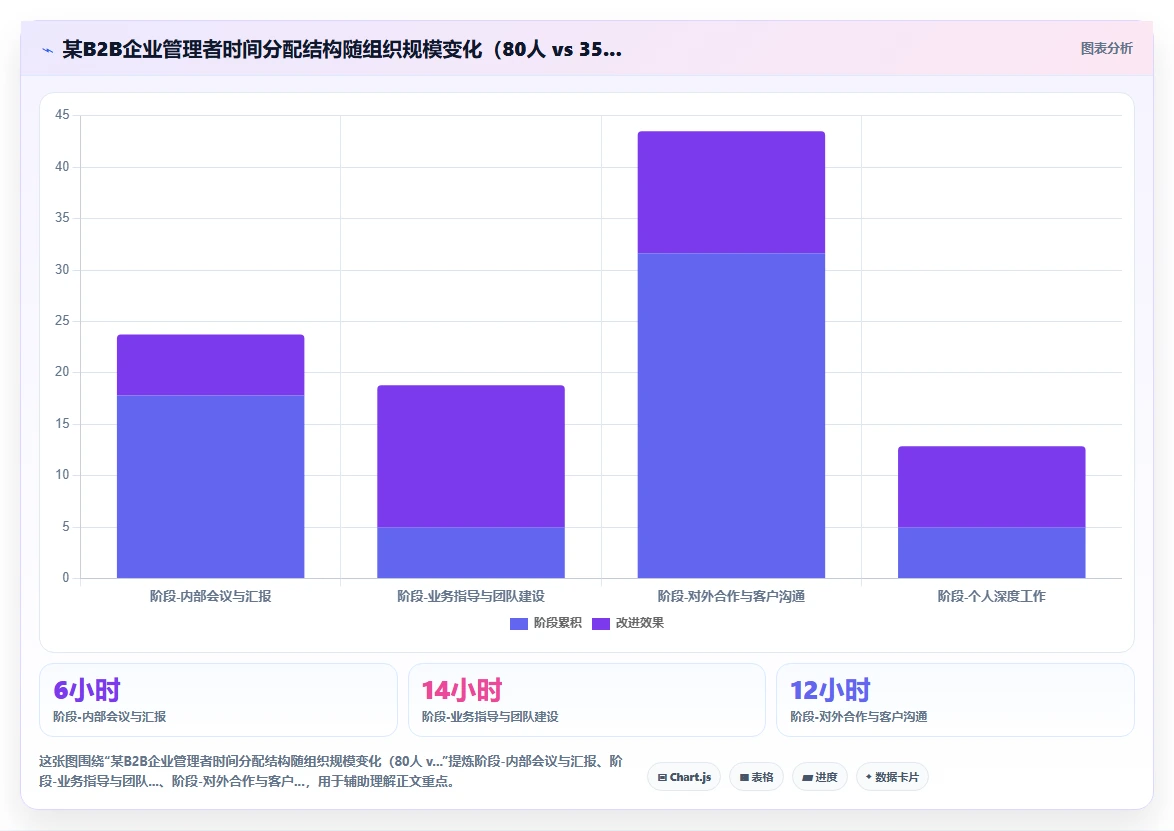Click the 图表分析 label in header
1174x831 pixels.
pyautogui.click(x=1106, y=49)
